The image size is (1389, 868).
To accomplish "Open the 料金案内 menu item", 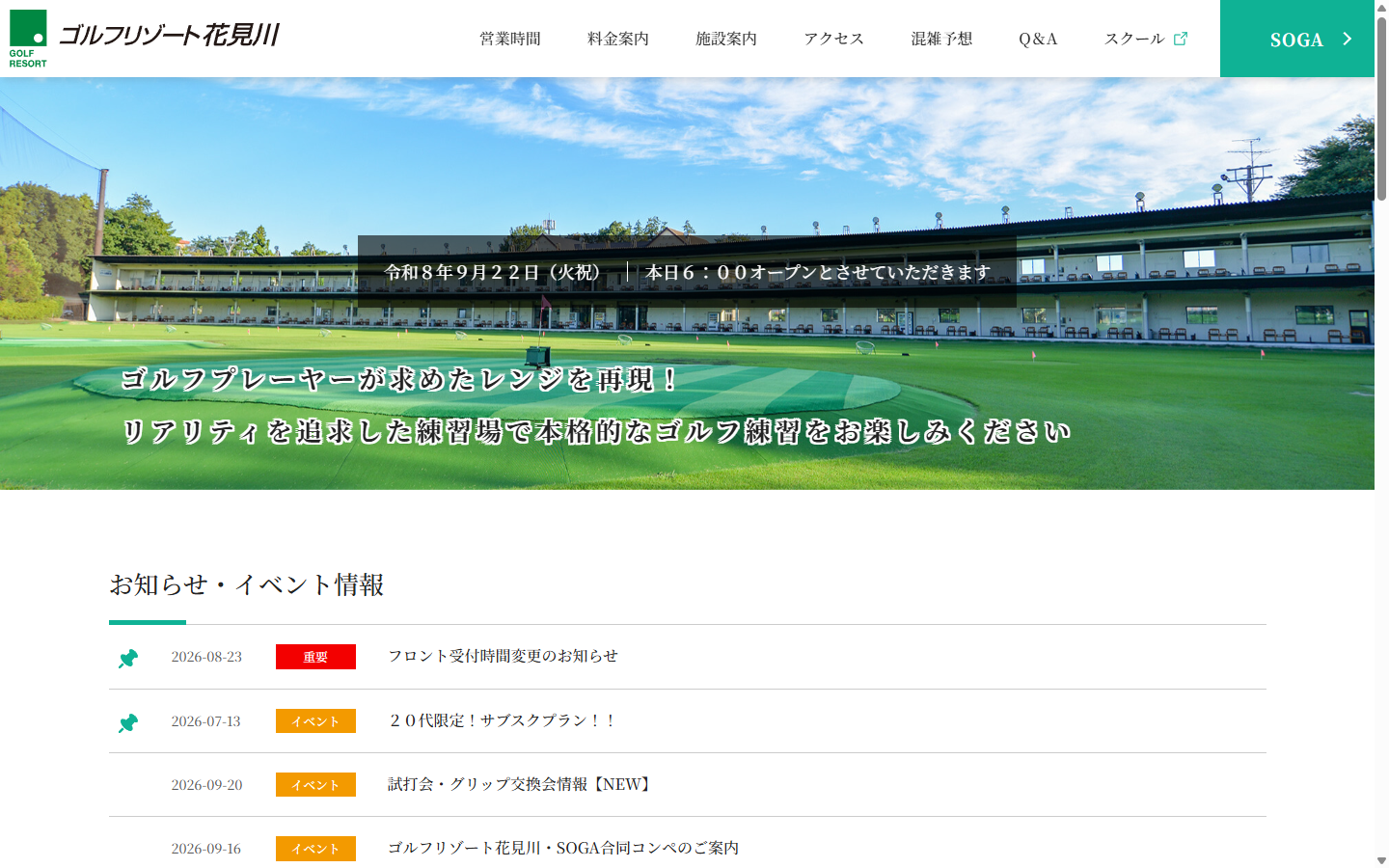I will click(x=618, y=39).
